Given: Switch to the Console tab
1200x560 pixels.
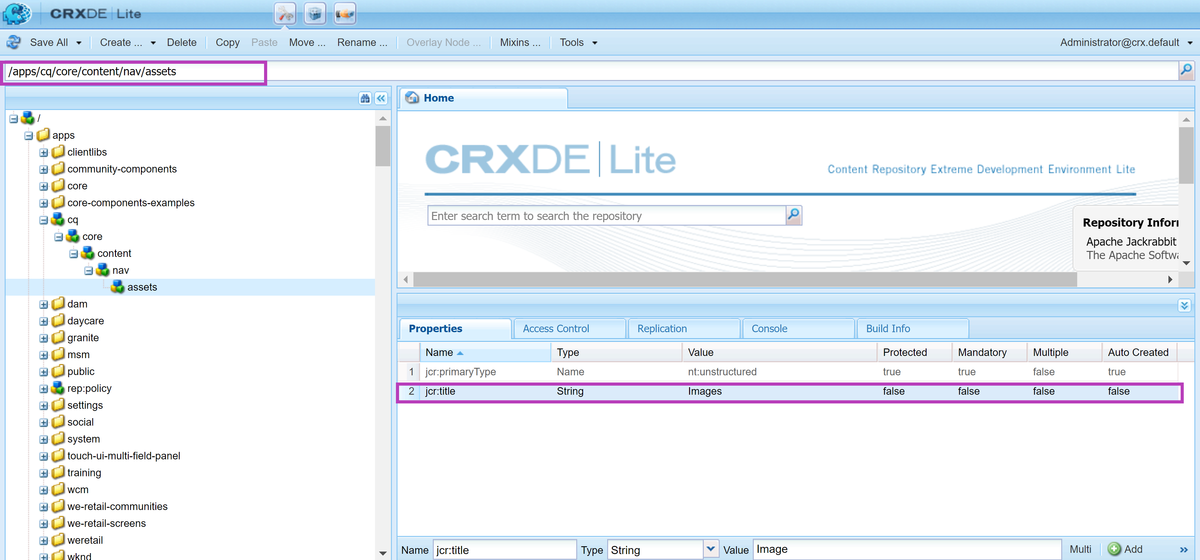Looking at the screenshot, I should pos(797,328).
